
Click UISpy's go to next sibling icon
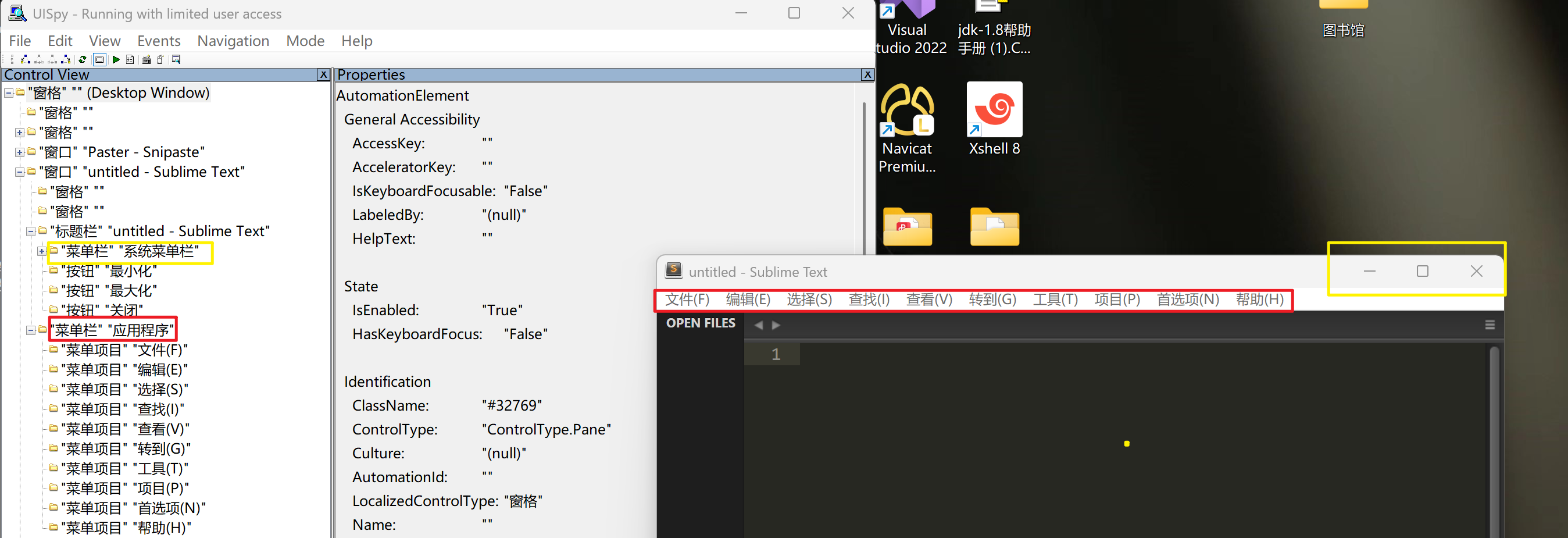(x=39, y=60)
